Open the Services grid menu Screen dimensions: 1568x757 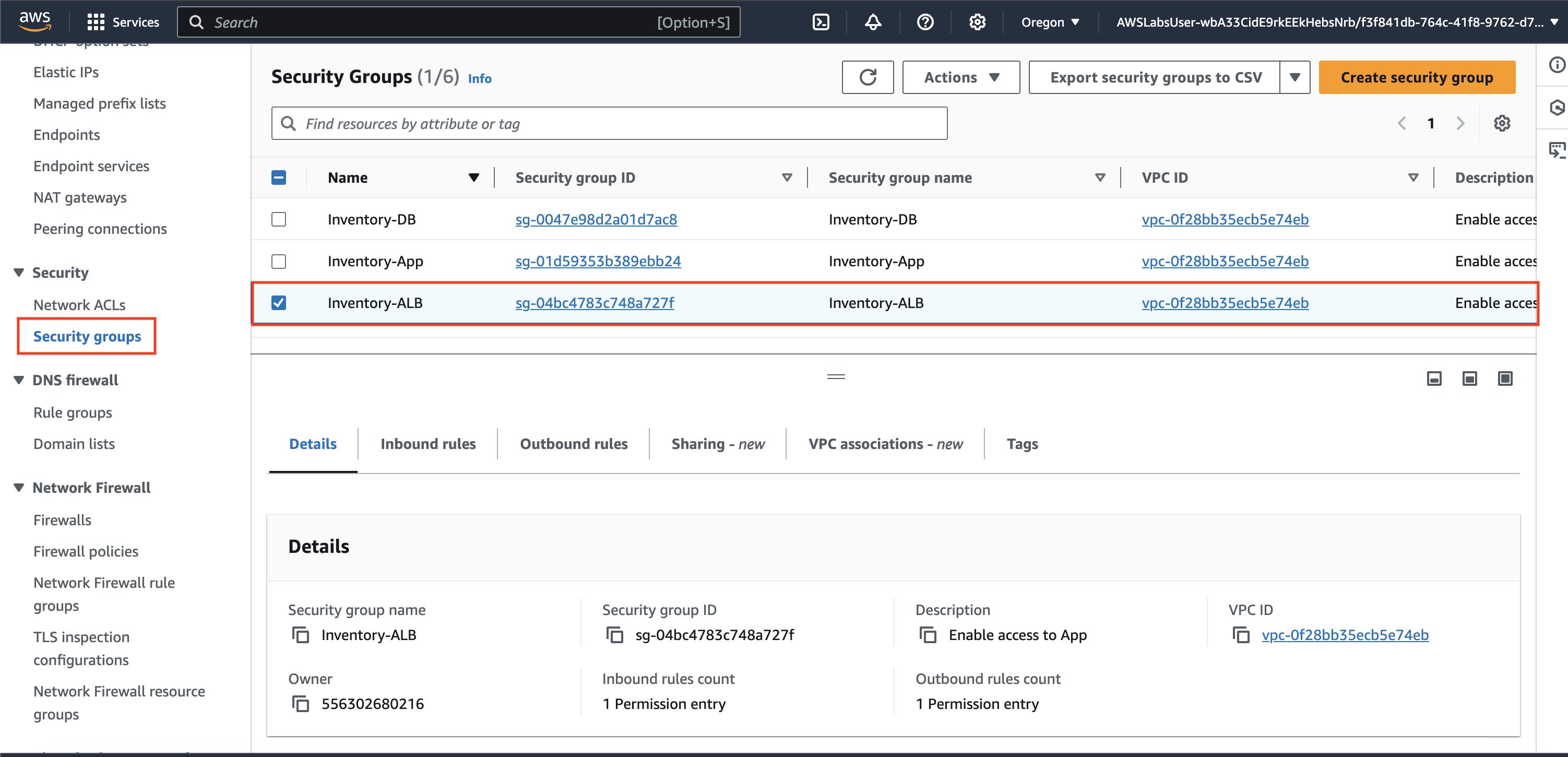pyautogui.click(x=96, y=22)
